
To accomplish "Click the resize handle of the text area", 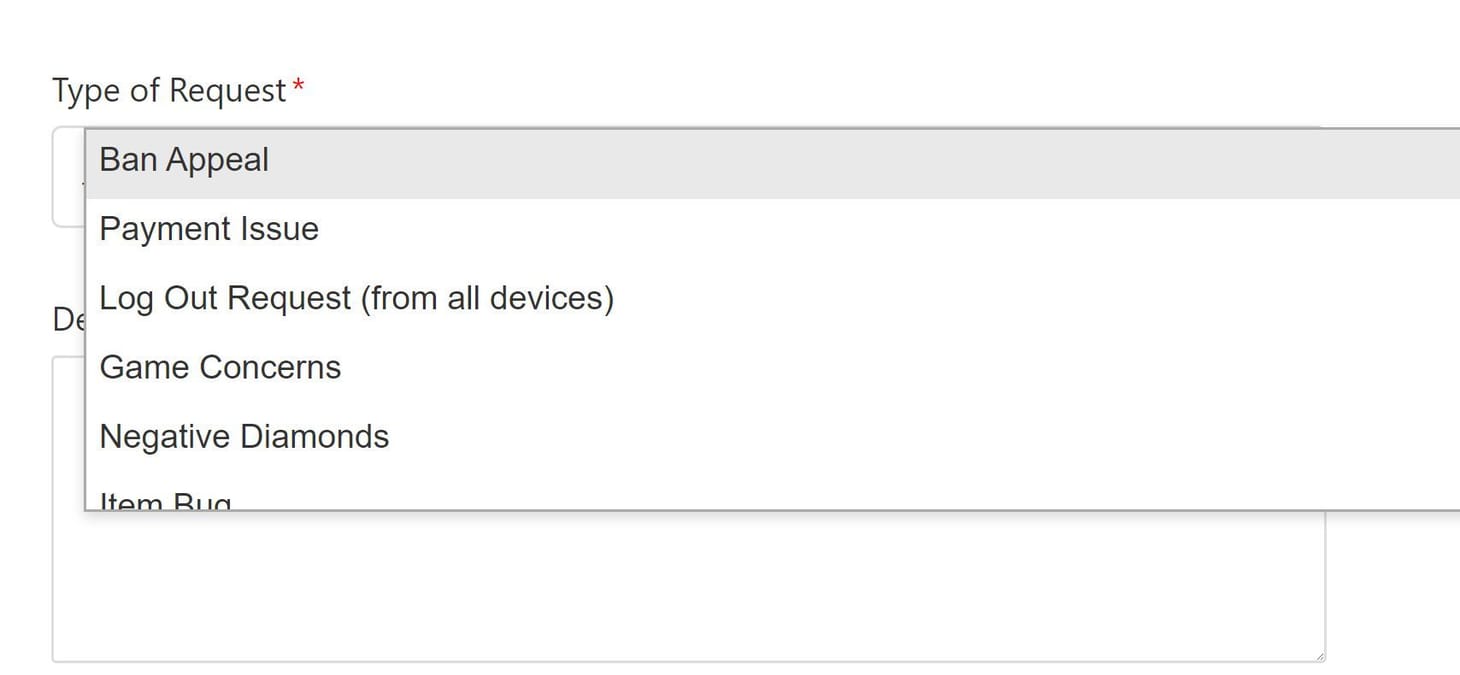I will 1318,655.
